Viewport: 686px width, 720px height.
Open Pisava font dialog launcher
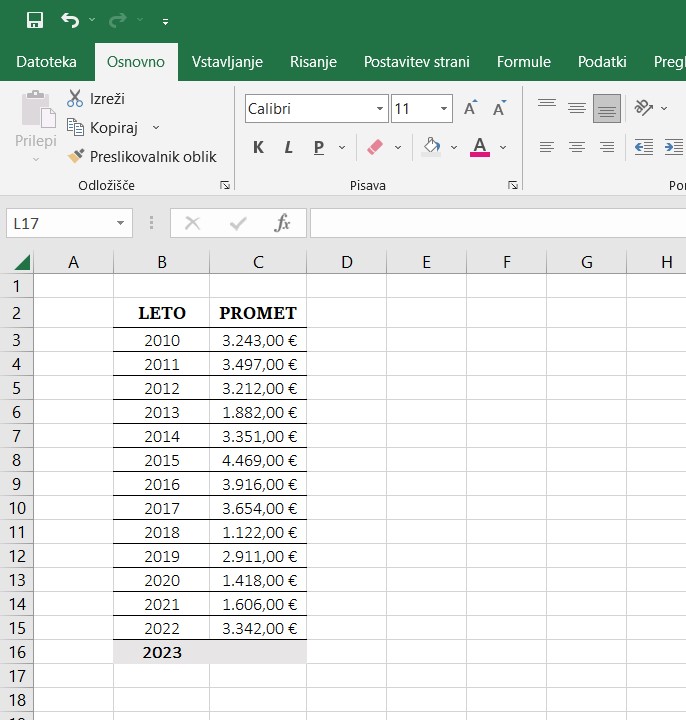[513, 185]
